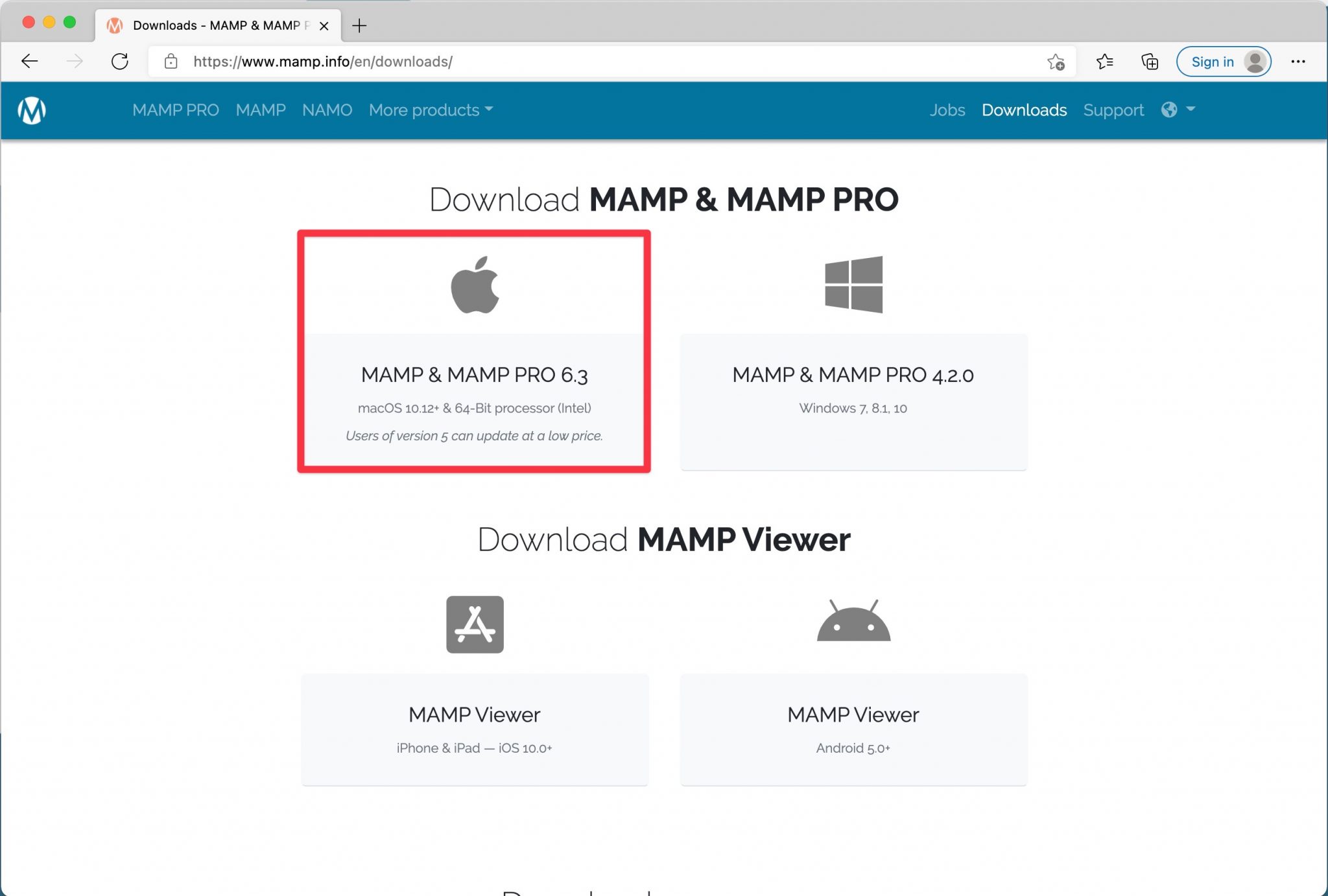The image size is (1328, 896).
Task: Click the add to favorites star icon
Action: [1056, 62]
